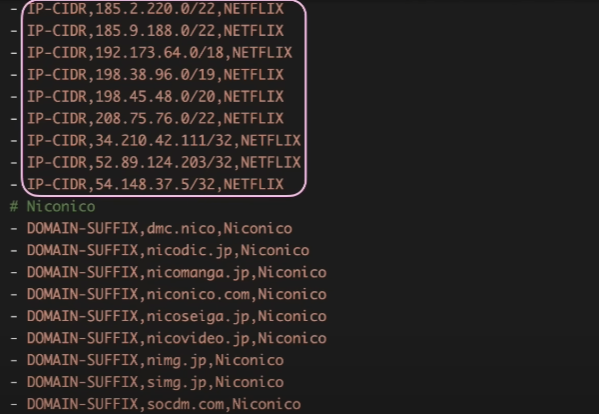Place cursor on nicoseiga.jp rule
The height and width of the screenshot is (414, 599).
(176, 316)
